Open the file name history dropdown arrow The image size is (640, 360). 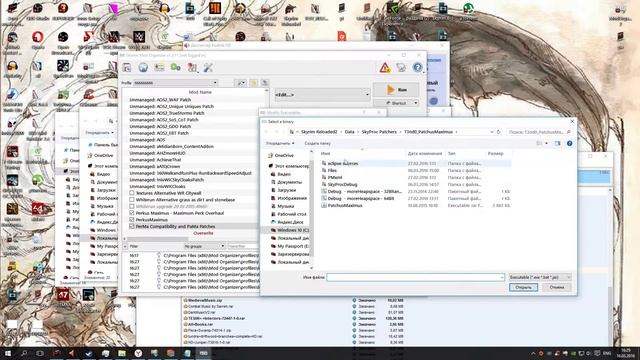(502, 277)
